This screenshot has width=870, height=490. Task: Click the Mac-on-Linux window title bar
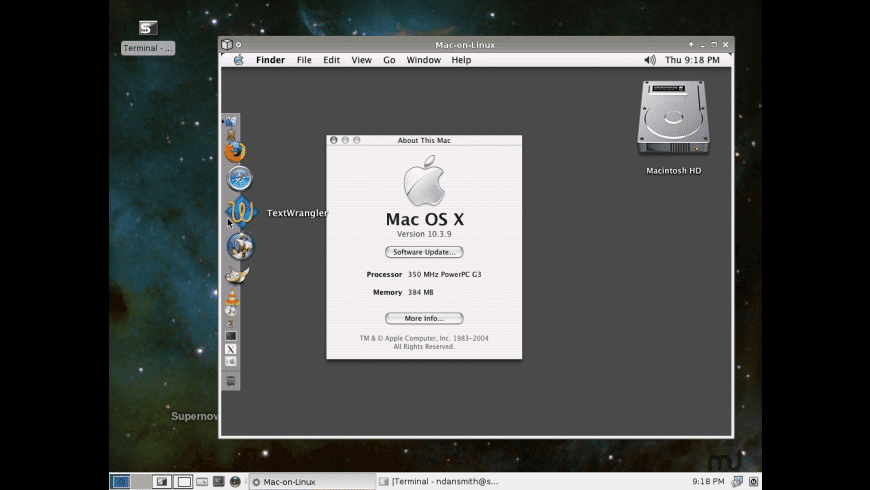pos(465,45)
